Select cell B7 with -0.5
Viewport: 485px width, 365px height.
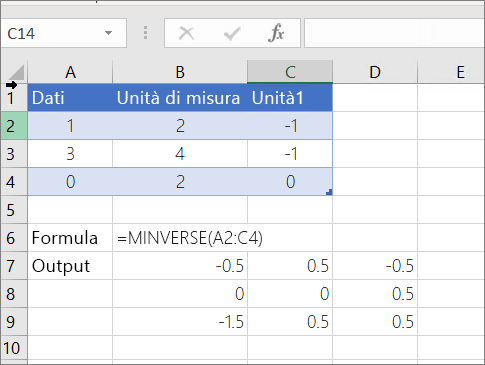(x=180, y=266)
